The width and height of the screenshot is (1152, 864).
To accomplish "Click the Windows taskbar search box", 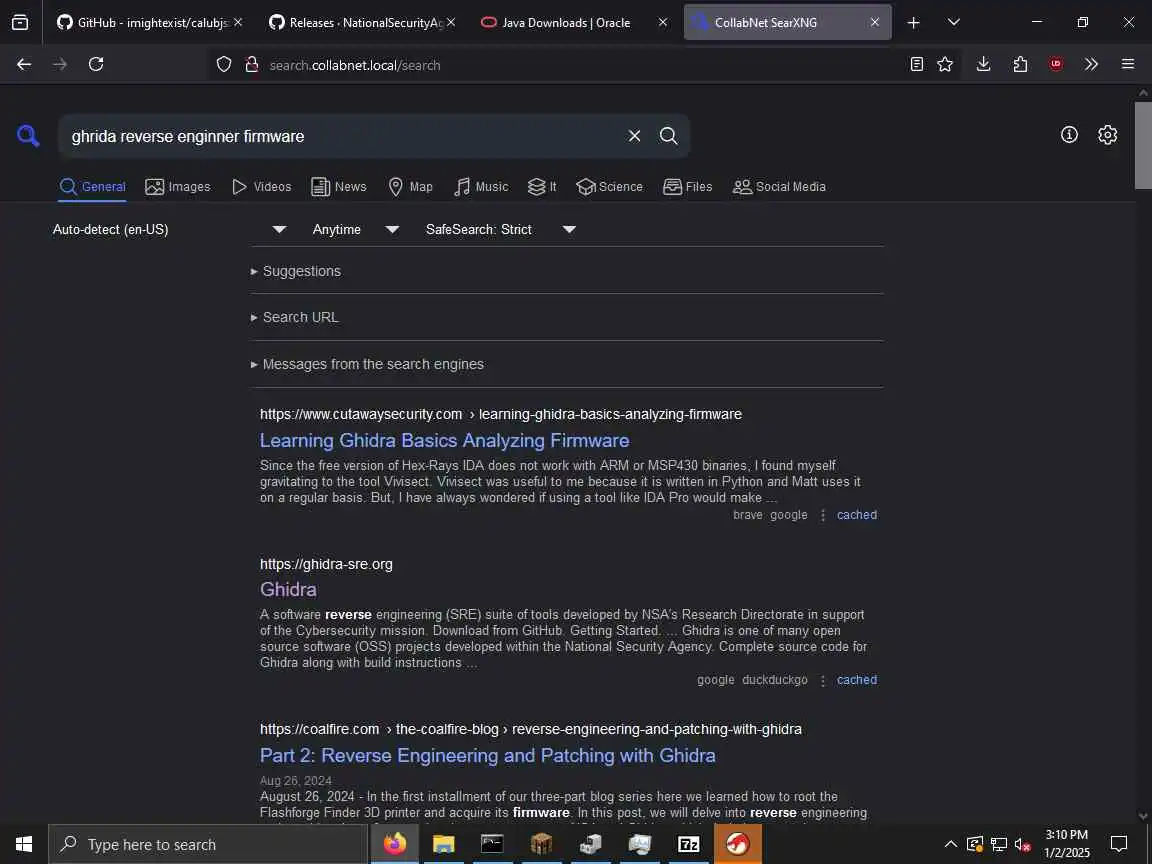I will point(208,844).
